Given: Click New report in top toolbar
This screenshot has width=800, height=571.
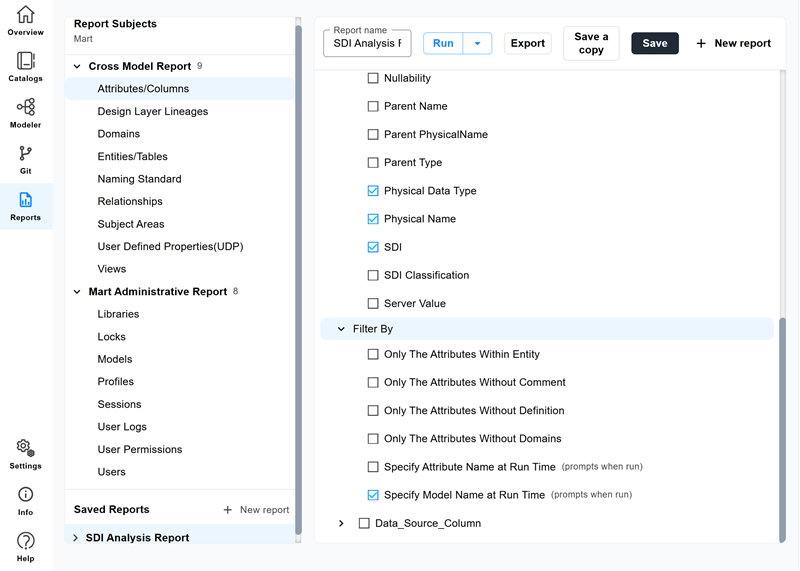Looking at the screenshot, I should pyautogui.click(x=733, y=43).
